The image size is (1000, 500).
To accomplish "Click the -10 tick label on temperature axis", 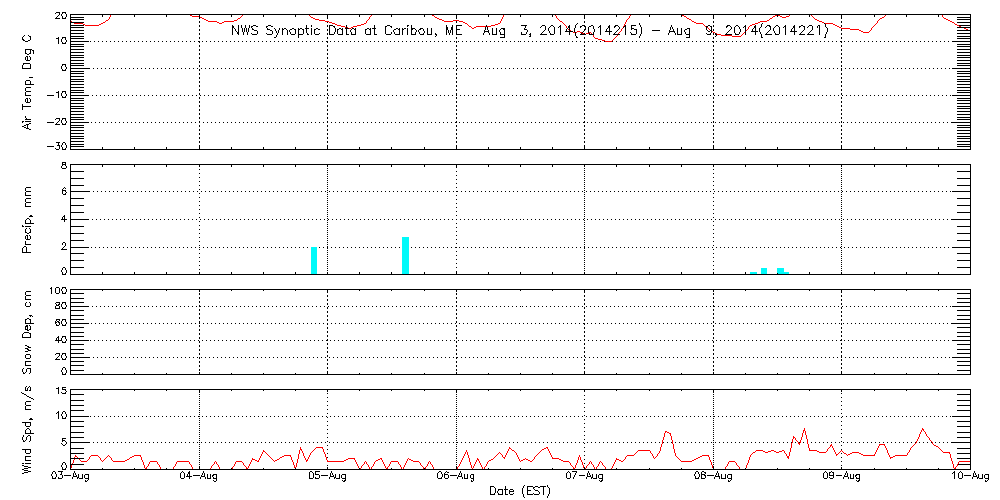I will click(55, 94).
